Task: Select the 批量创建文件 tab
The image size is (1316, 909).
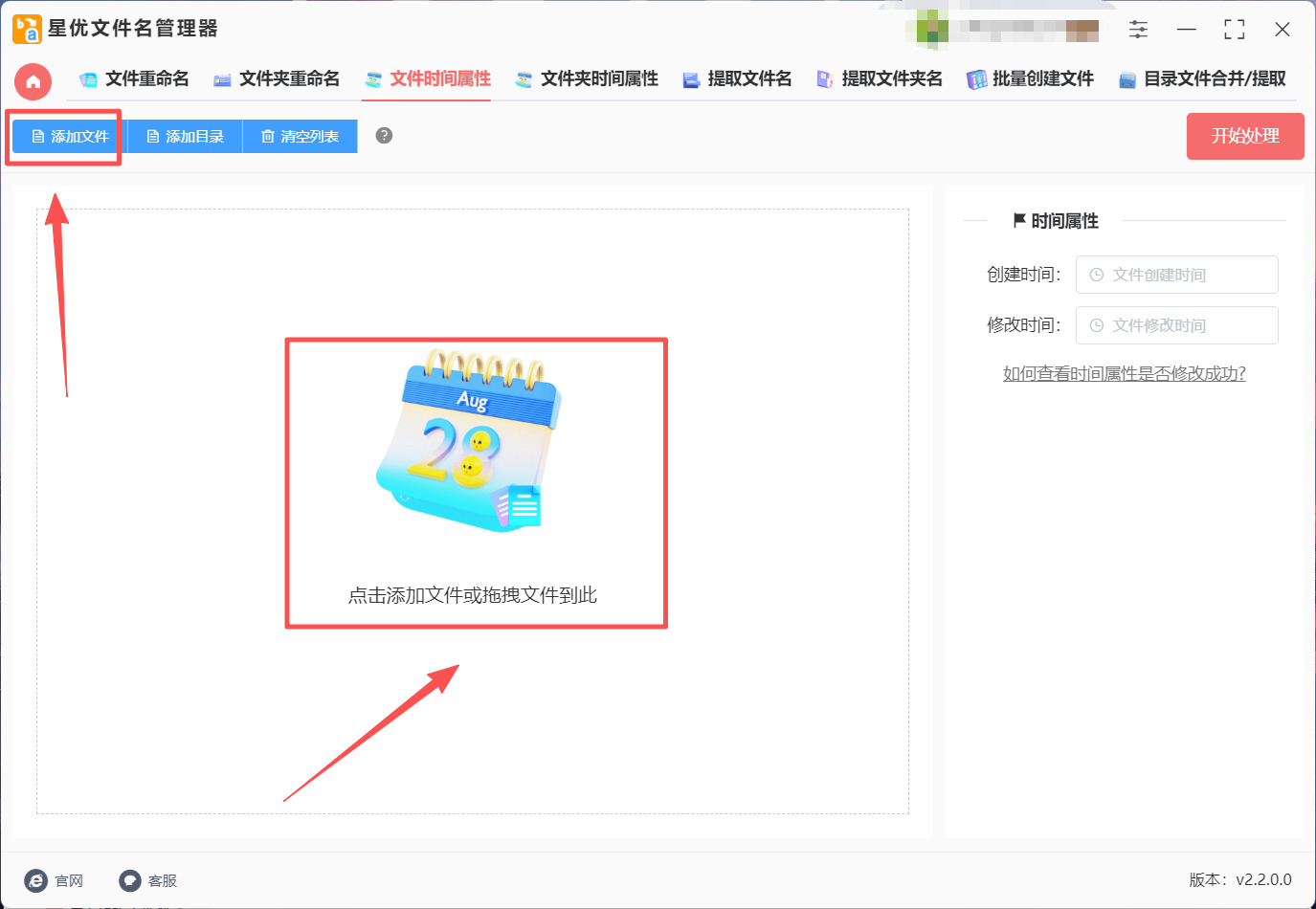Action: pos(1030,78)
